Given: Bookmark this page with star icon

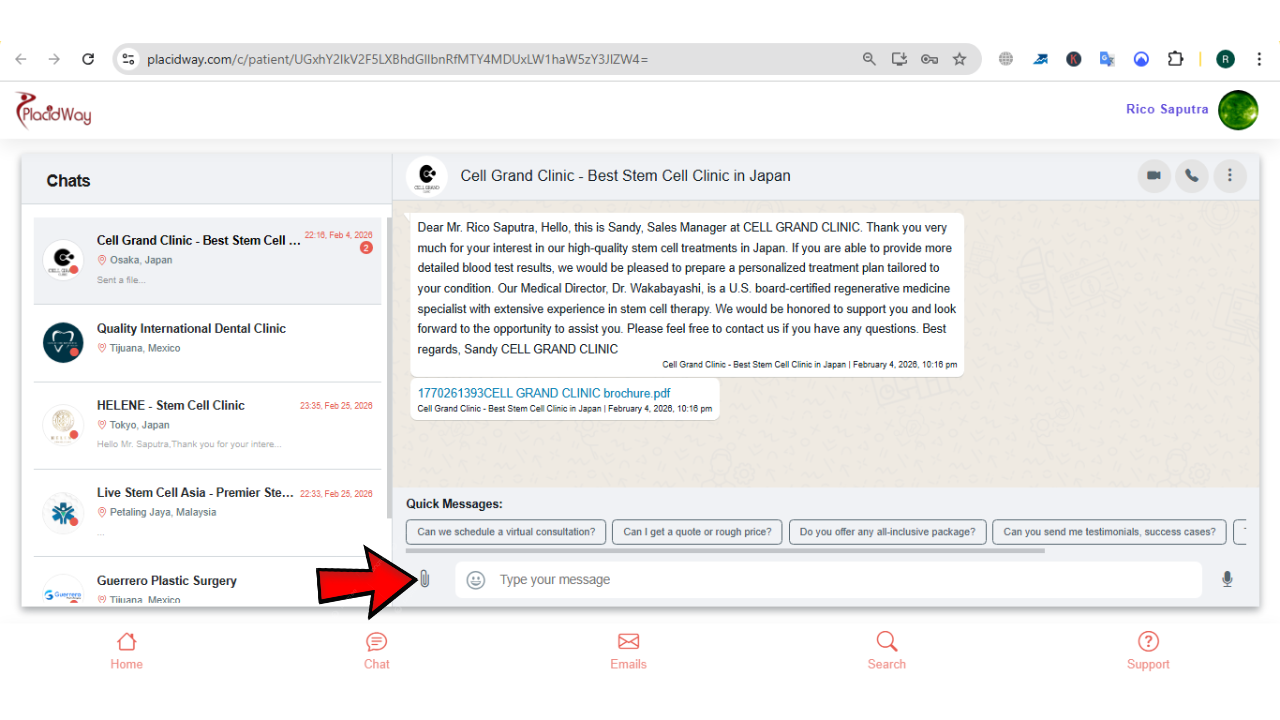Looking at the screenshot, I should point(959,59).
